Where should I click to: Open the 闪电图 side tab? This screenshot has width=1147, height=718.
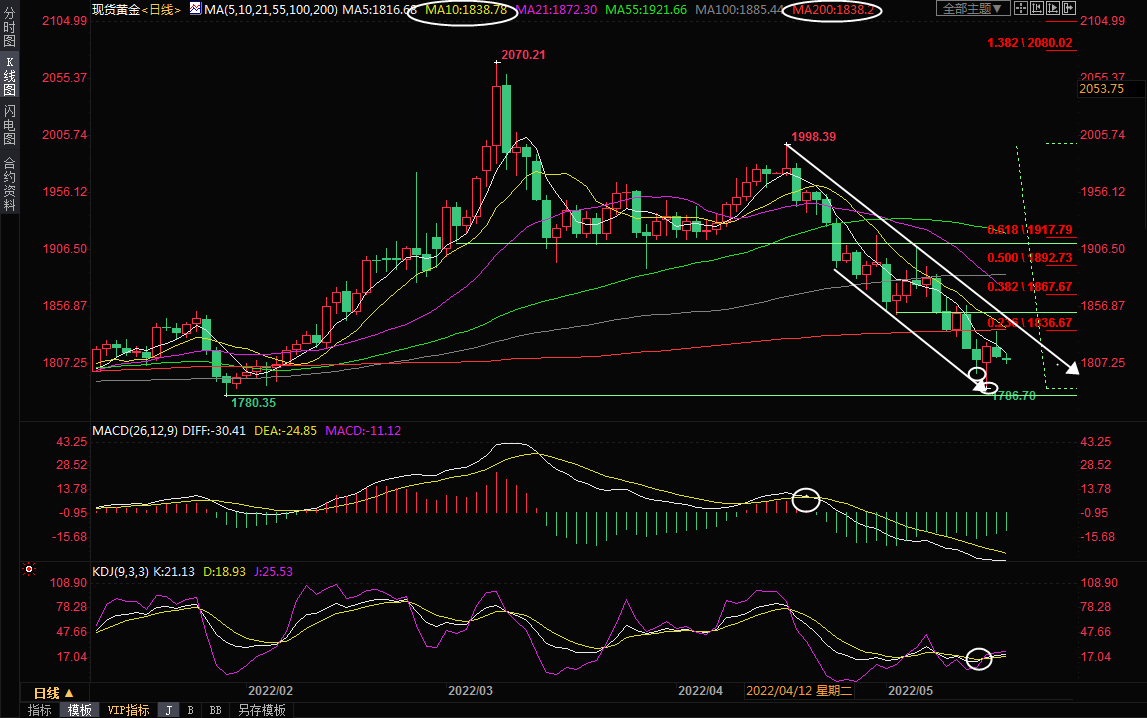9,124
